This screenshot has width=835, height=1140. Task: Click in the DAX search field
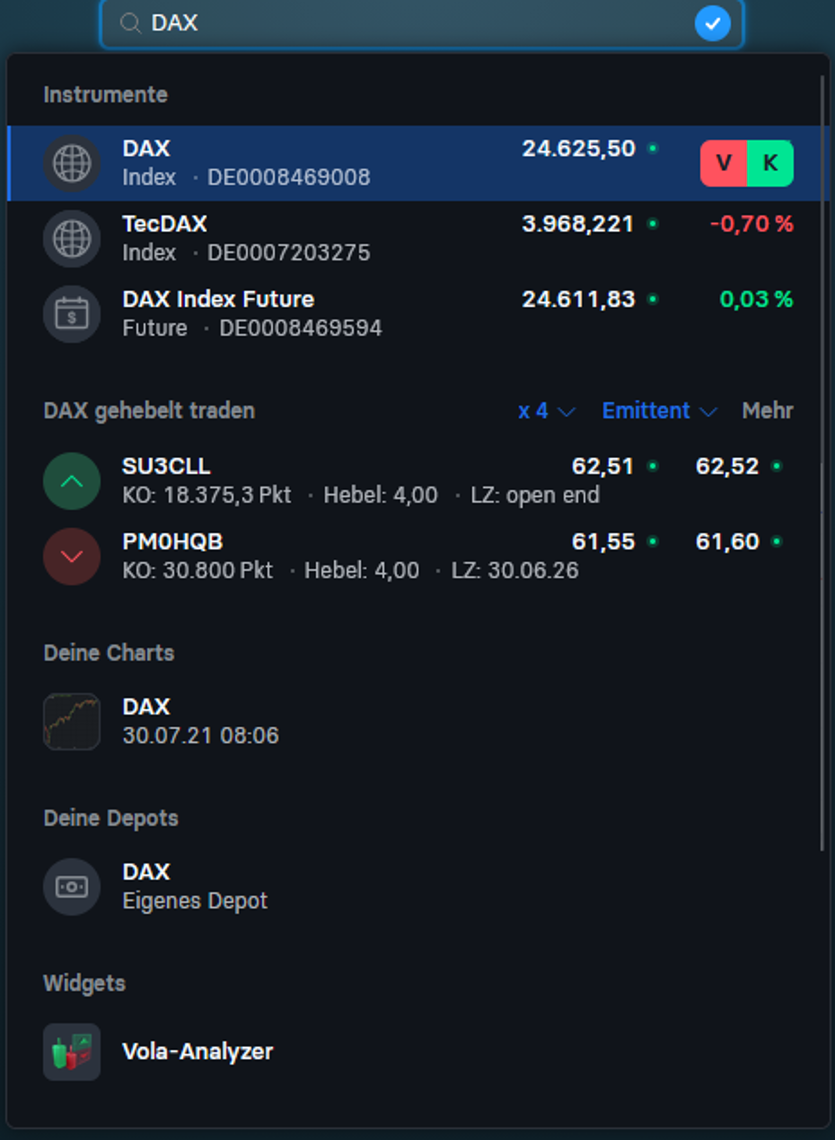(421, 23)
